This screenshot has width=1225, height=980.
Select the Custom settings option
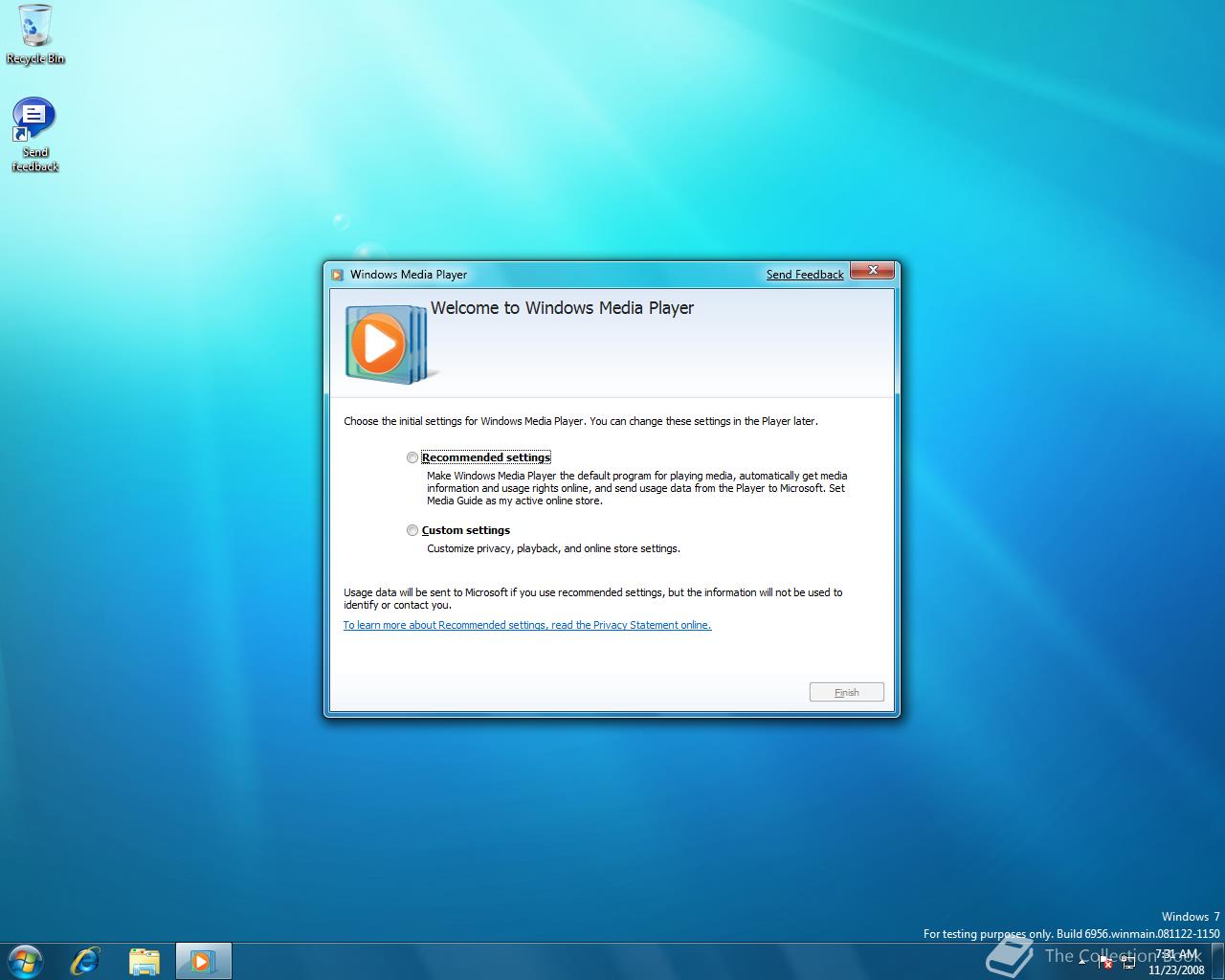point(458,530)
